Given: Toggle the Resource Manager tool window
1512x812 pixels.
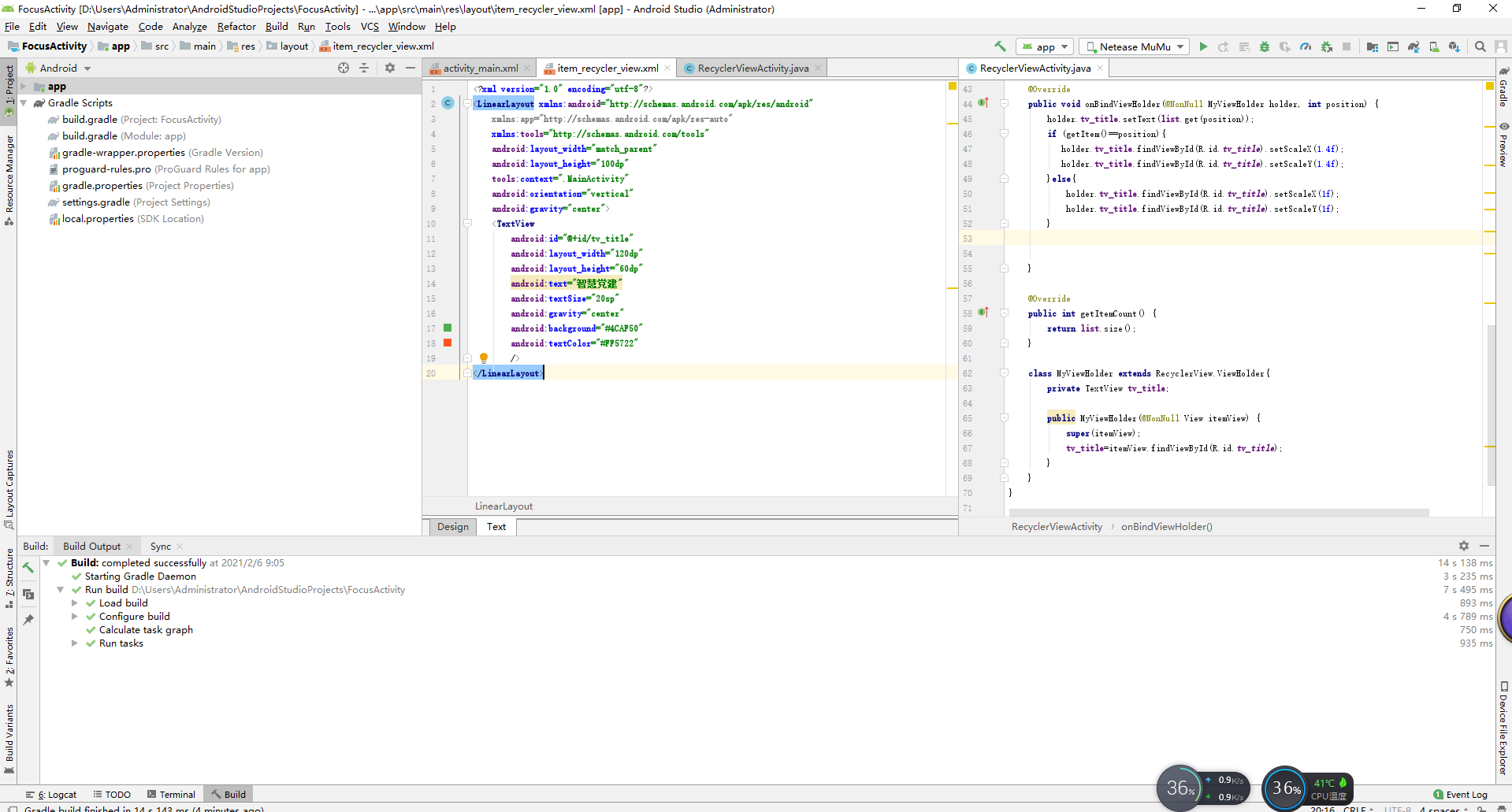Looking at the screenshot, I should [9, 180].
